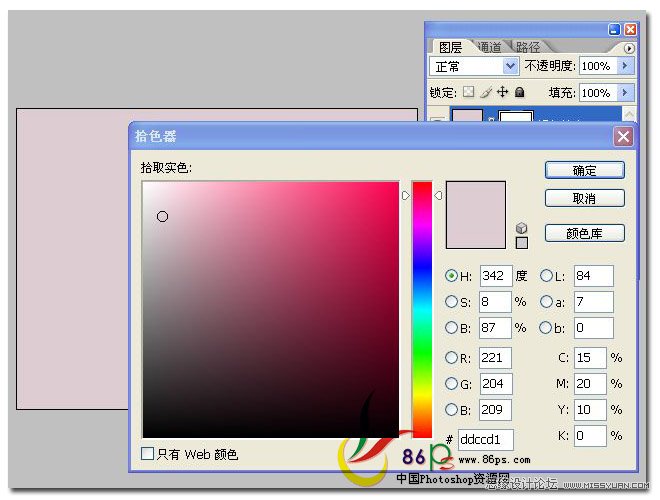Click the web-safe color small swatch
This screenshot has width=660, height=500.
point(522,243)
